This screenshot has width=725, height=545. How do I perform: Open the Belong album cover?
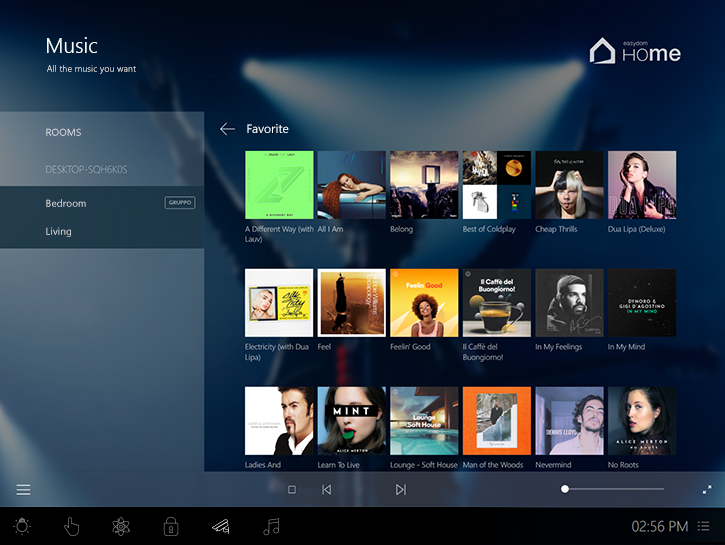[x=424, y=185]
